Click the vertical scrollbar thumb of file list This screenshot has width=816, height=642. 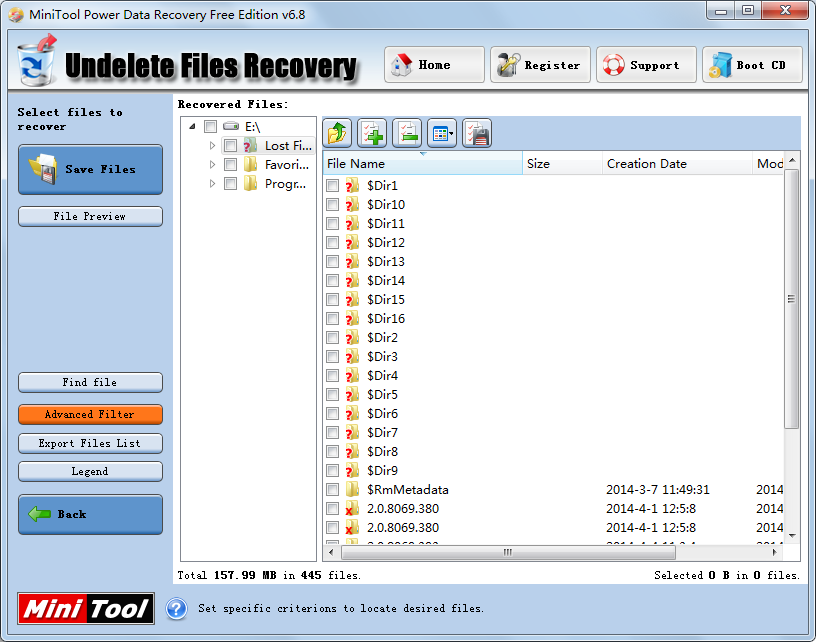[792, 299]
